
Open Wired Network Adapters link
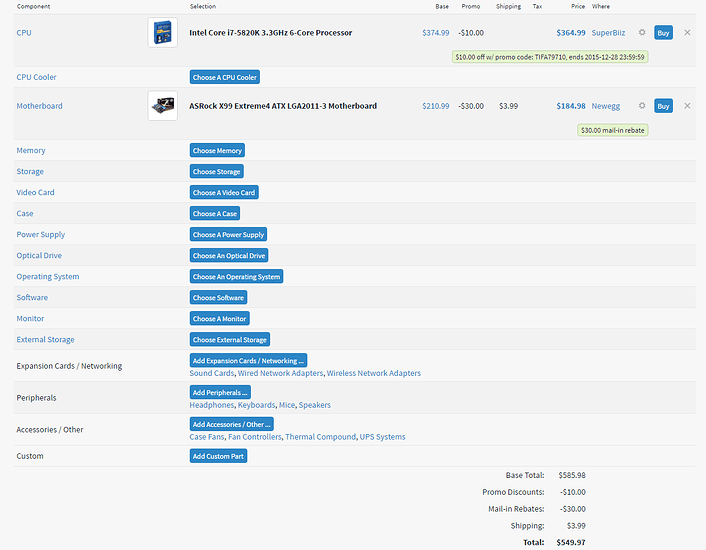click(280, 373)
